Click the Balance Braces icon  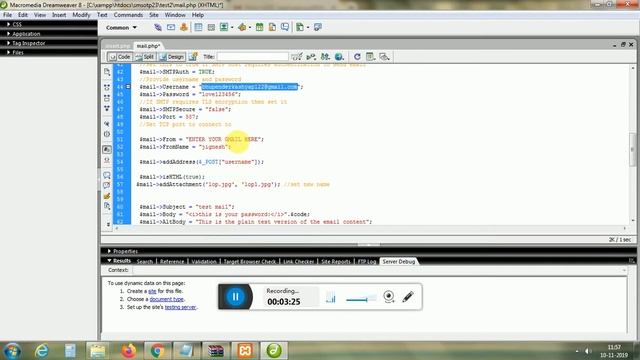107,134
